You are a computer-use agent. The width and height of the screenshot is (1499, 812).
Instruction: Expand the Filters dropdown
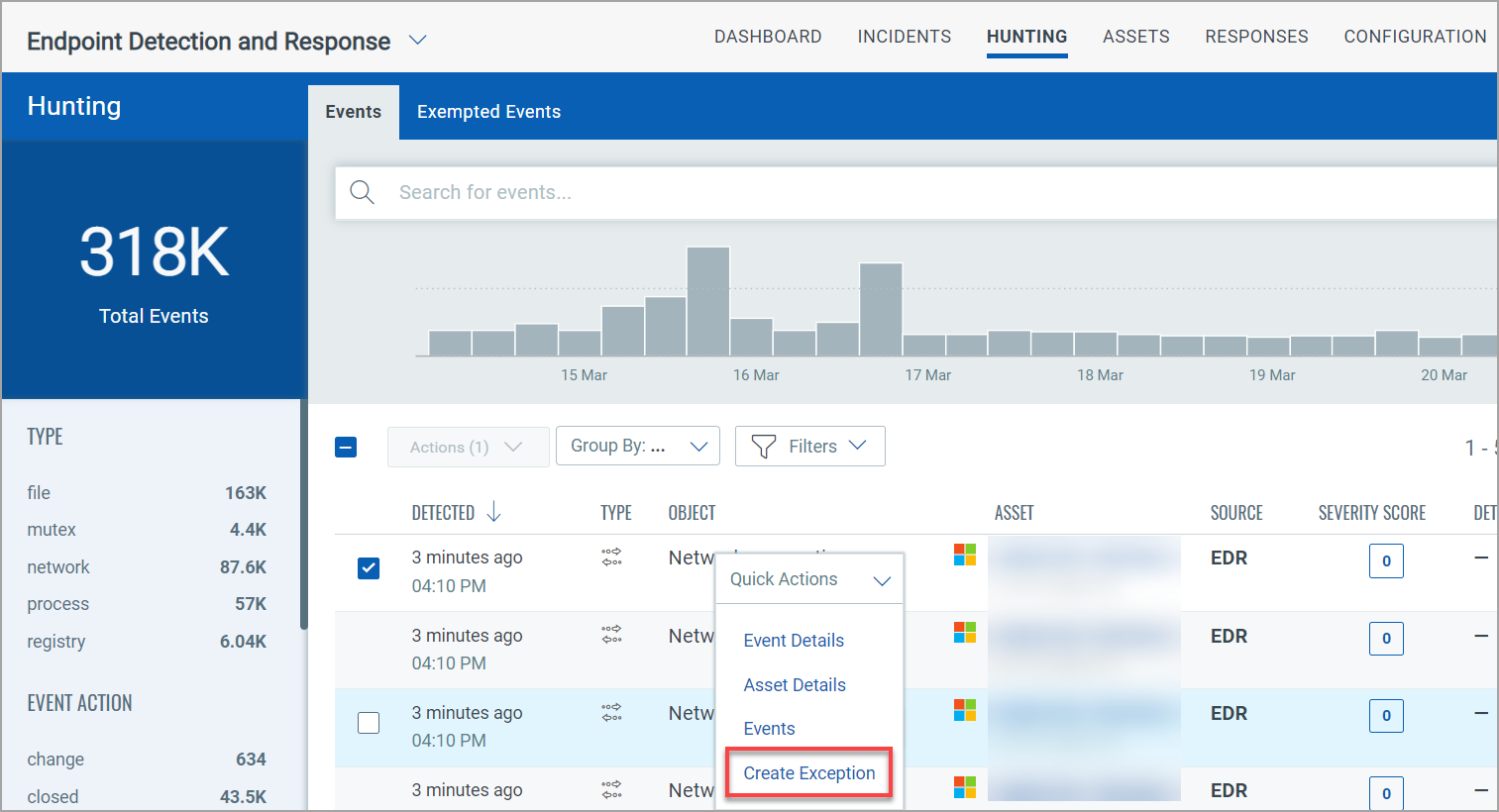point(810,446)
